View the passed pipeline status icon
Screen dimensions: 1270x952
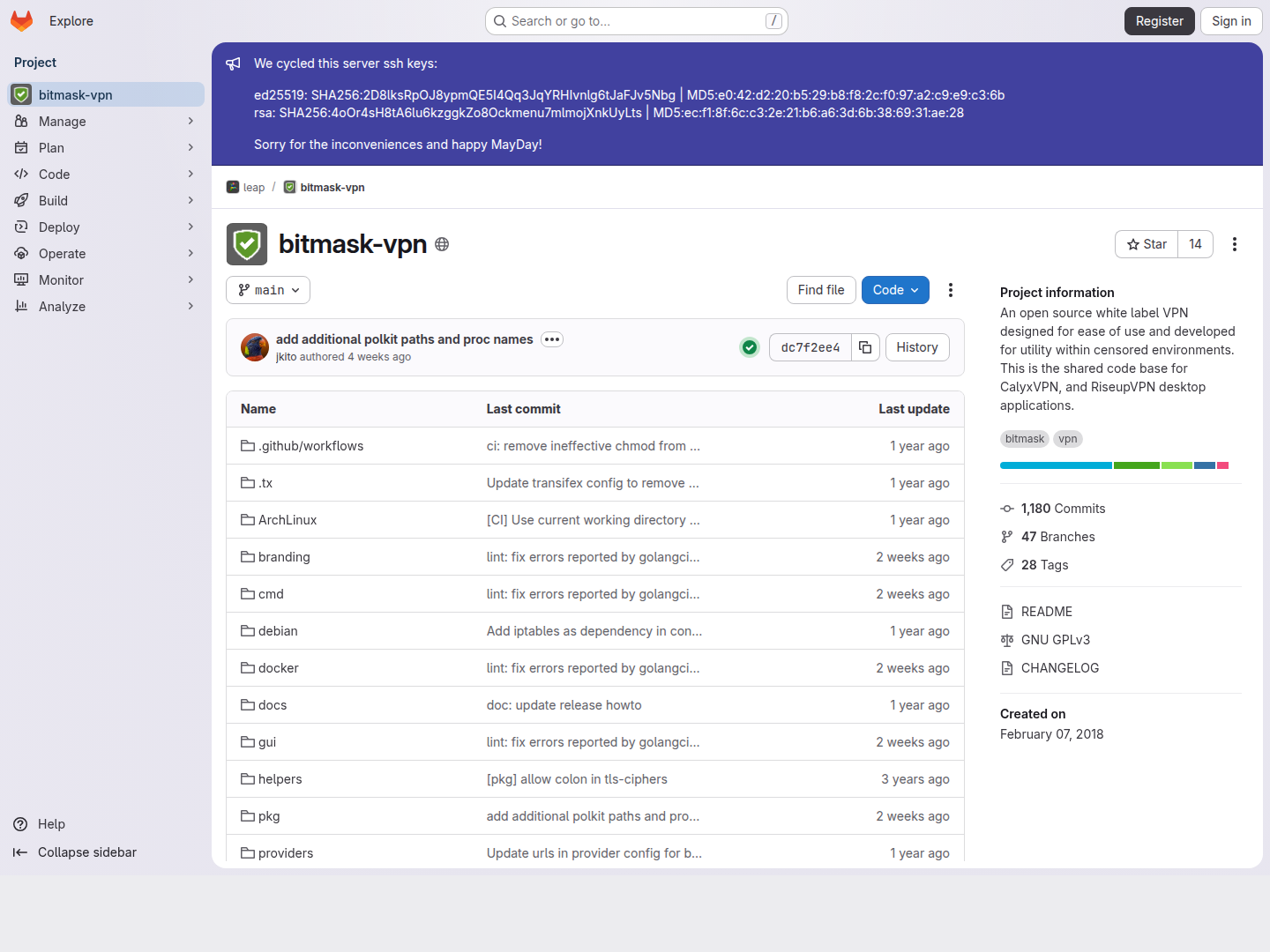click(750, 347)
